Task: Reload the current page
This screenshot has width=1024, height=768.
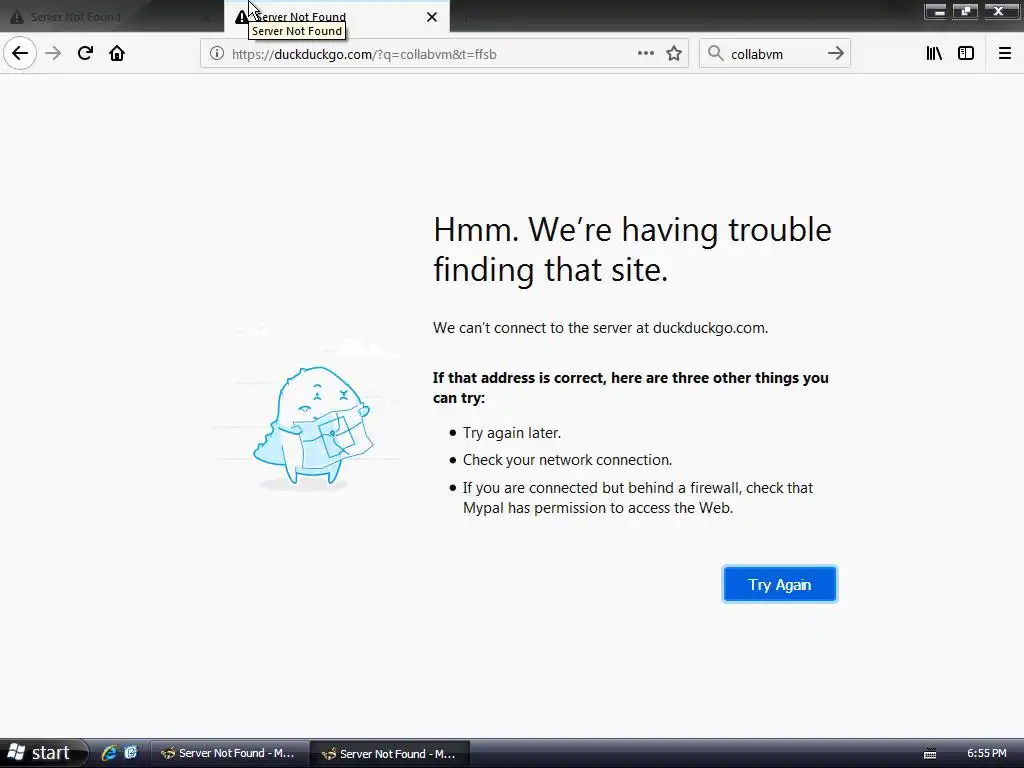Action: pyautogui.click(x=85, y=54)
